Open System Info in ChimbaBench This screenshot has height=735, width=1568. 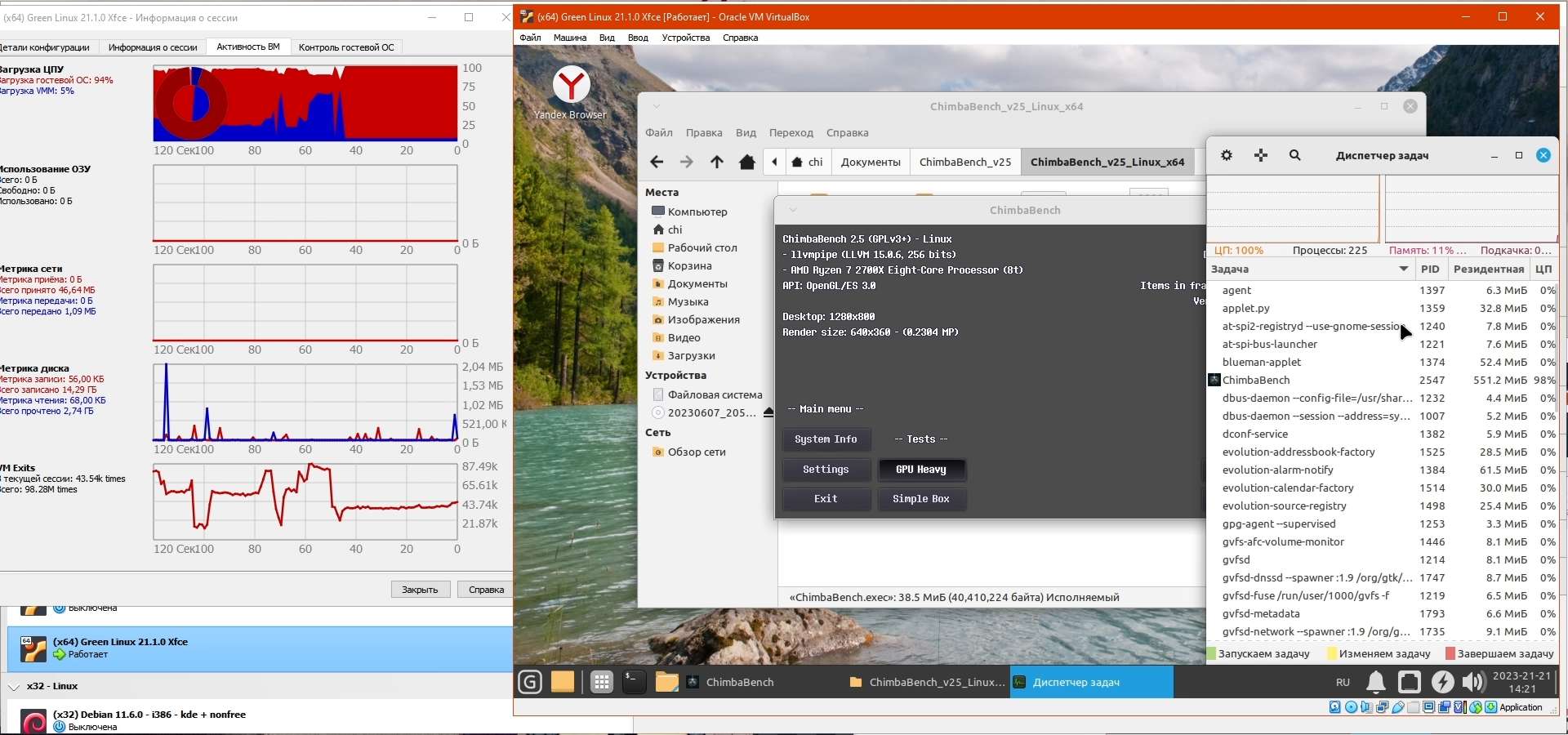click(826, 439)
